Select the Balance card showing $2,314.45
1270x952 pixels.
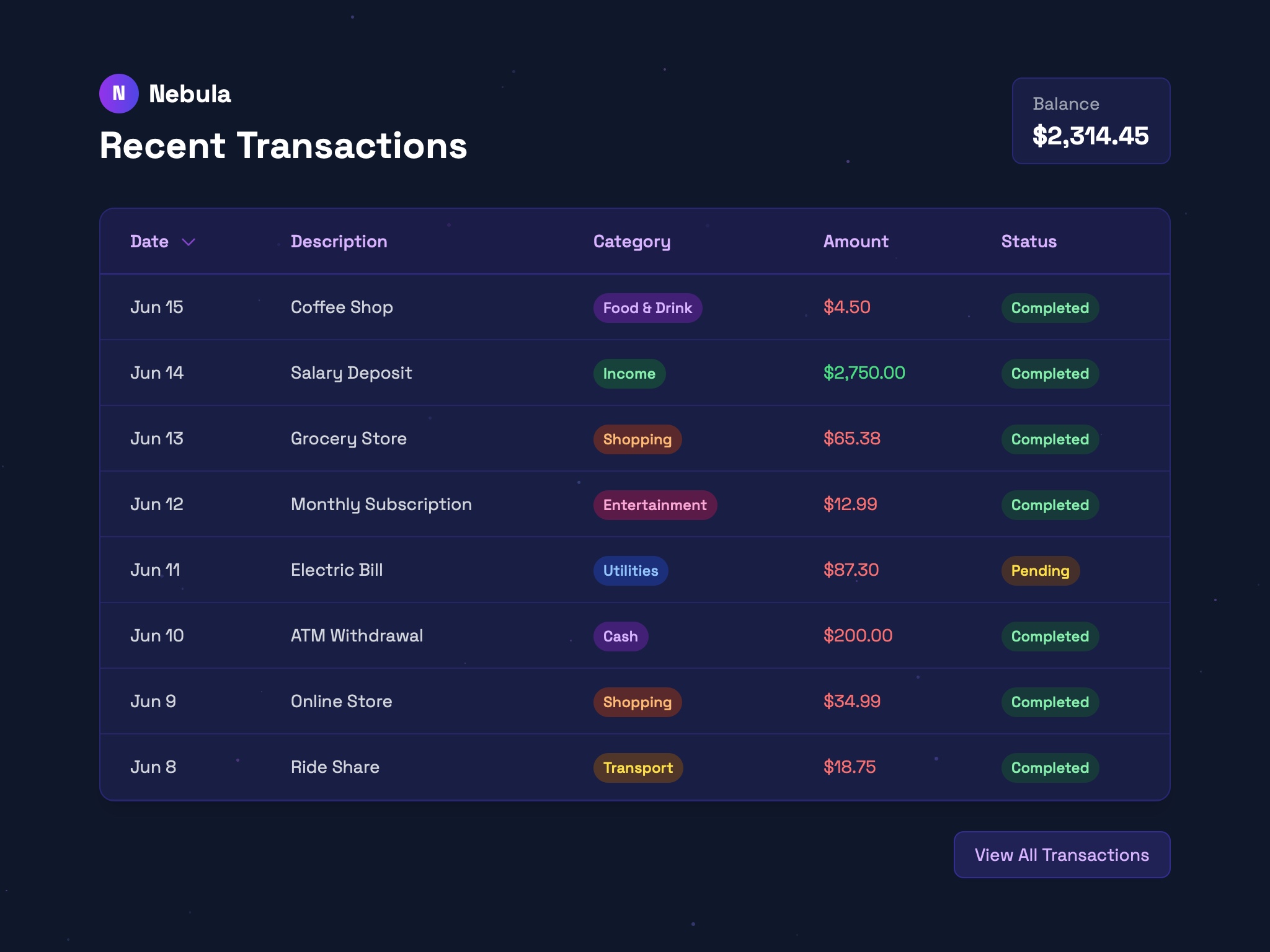coord(1090,121)
